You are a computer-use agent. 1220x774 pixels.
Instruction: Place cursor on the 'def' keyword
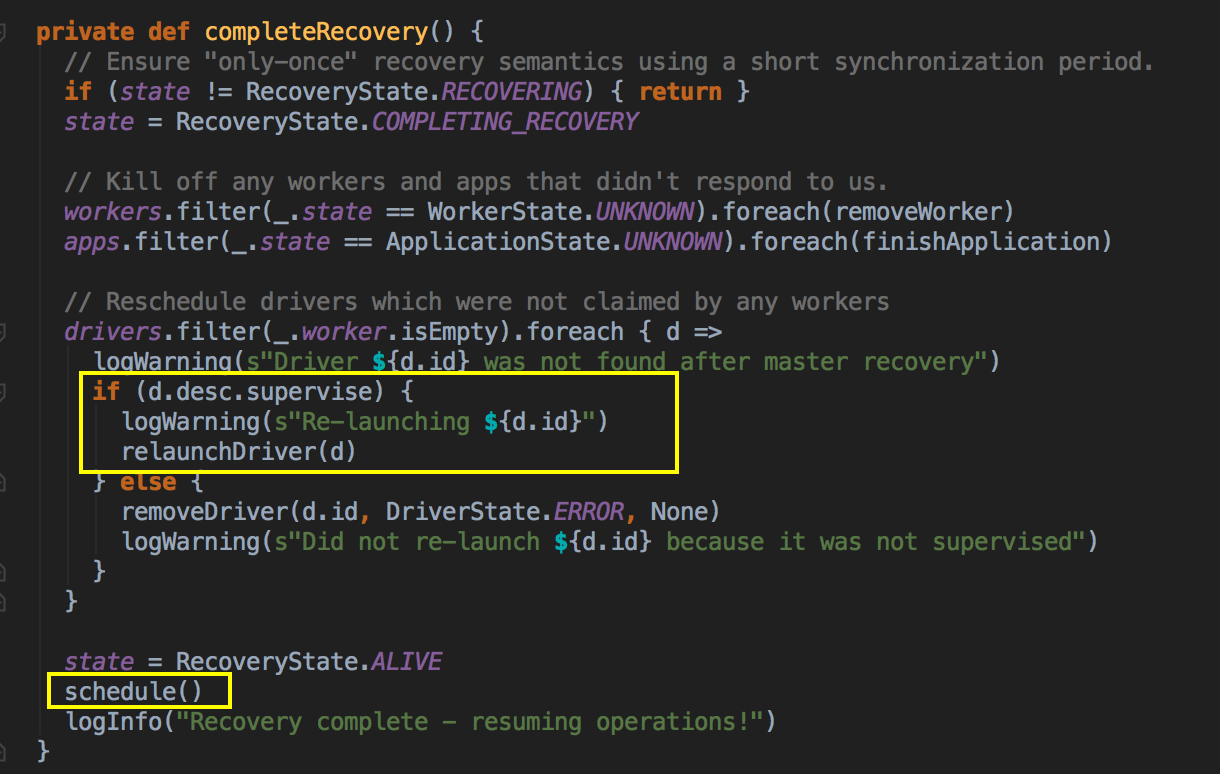pos(169,32)
